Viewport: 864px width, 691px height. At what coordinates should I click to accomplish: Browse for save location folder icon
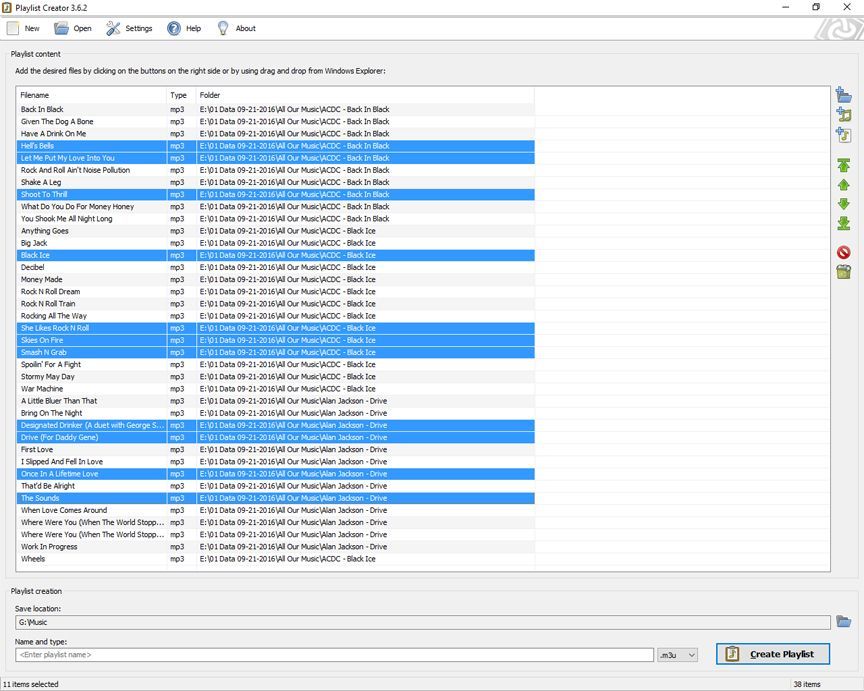[843, 622]
